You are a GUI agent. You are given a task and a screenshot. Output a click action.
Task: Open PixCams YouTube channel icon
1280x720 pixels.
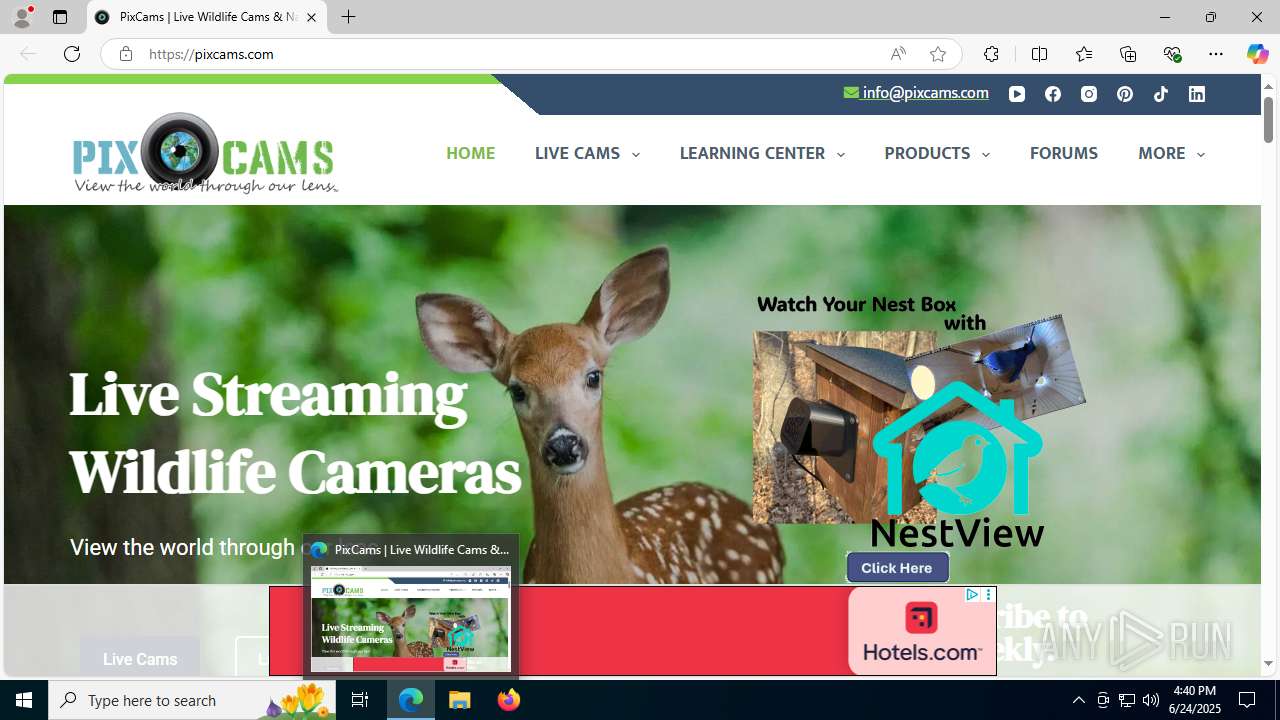coord(1017,94)
